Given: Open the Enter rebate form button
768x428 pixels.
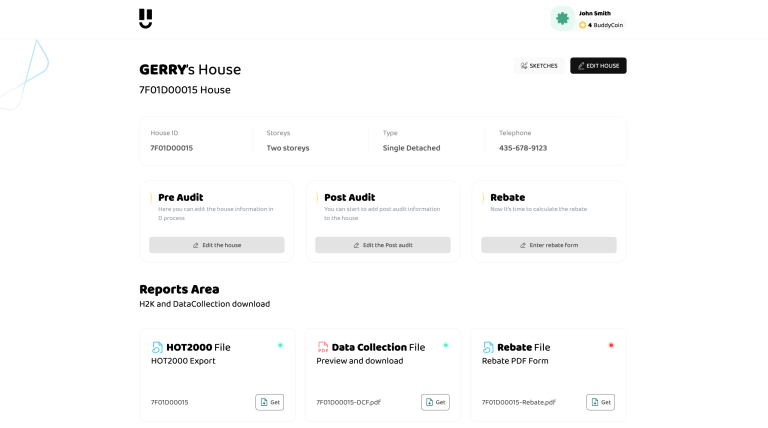Looking at the screenshot, I should pyautogui.click(x=549, y=245).
